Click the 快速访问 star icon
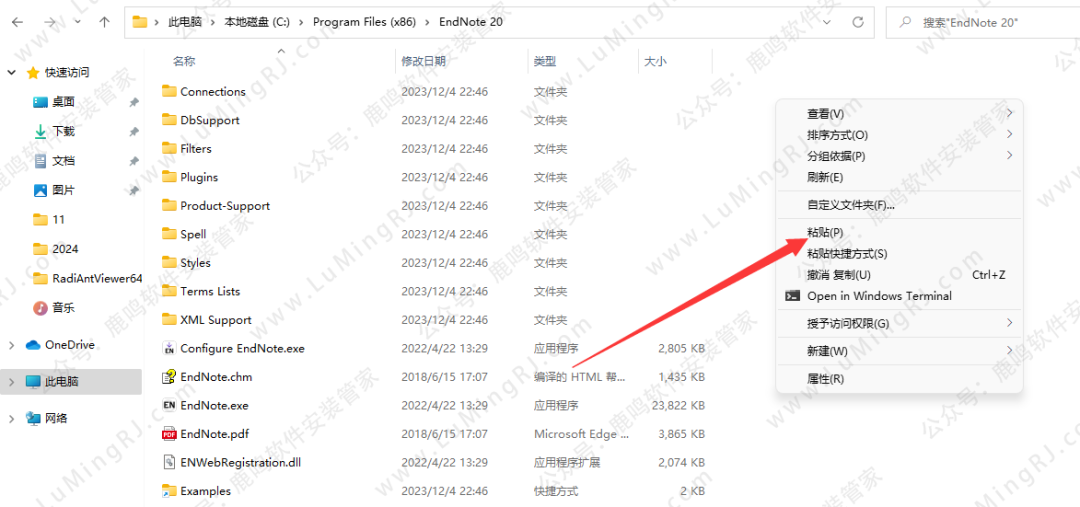 click(x=32, y=72)
